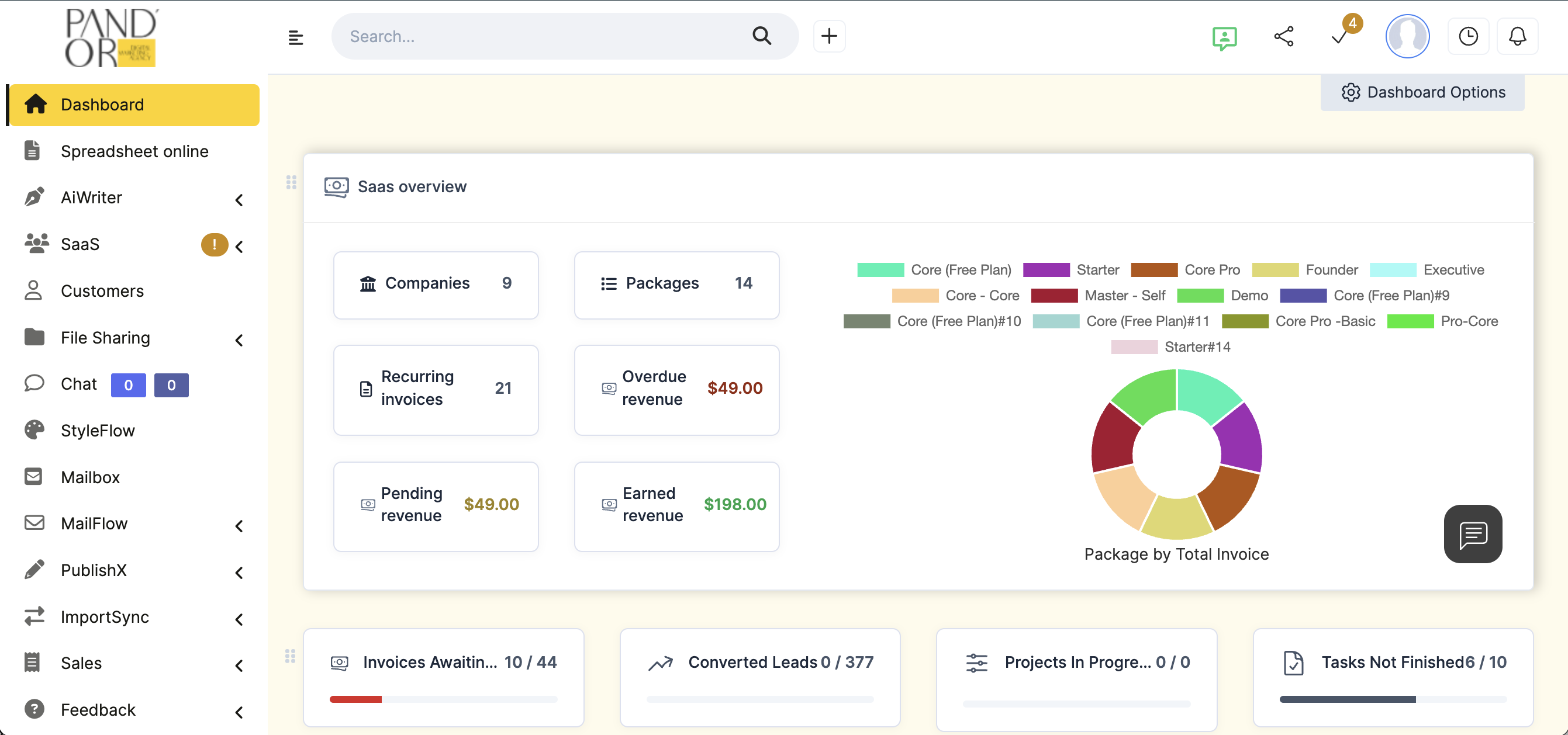Image resolution: width=1568 pixels, height=735 pixels.
Task: Click into the Search input field
Action: [x=542, y=36]
